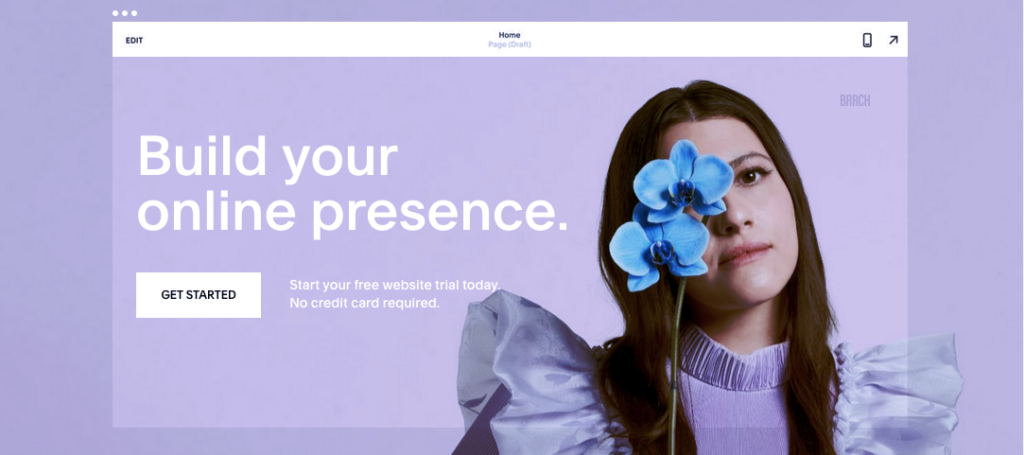Click the Page (Draft) status label
Viewport: 1024px width, 455px height.
[x=509, y=45]
